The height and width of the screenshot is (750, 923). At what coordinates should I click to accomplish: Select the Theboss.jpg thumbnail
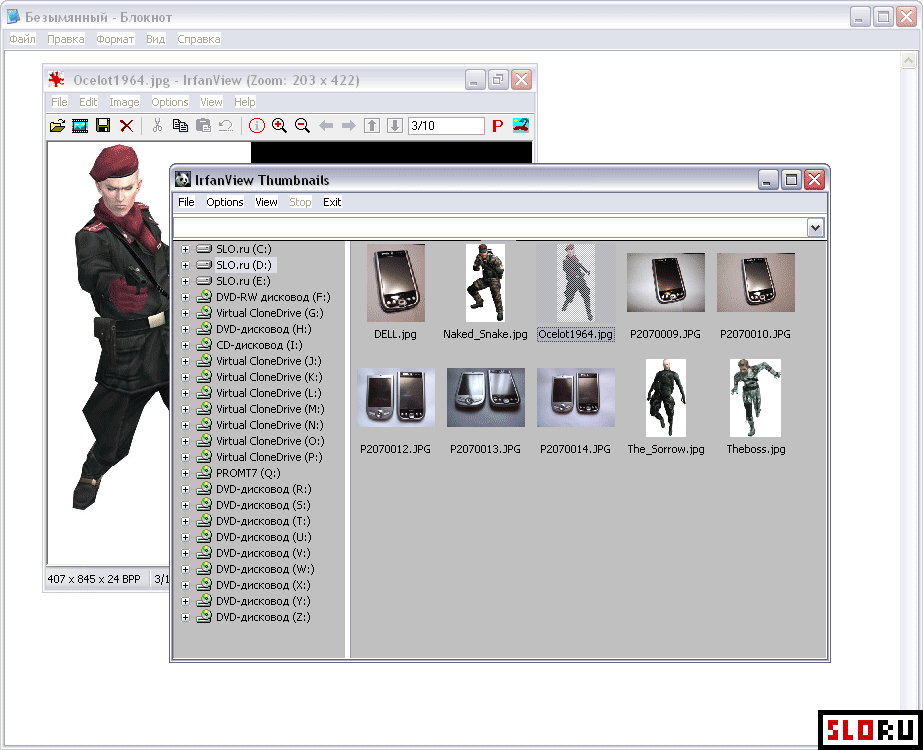click(755, 398)
